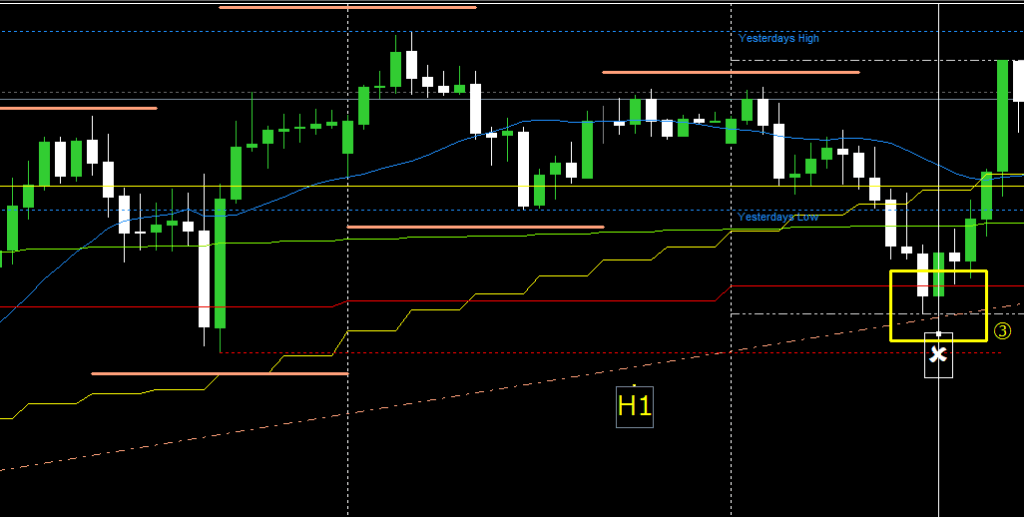Select the red dotted horizontal support line

coord(600,352)
